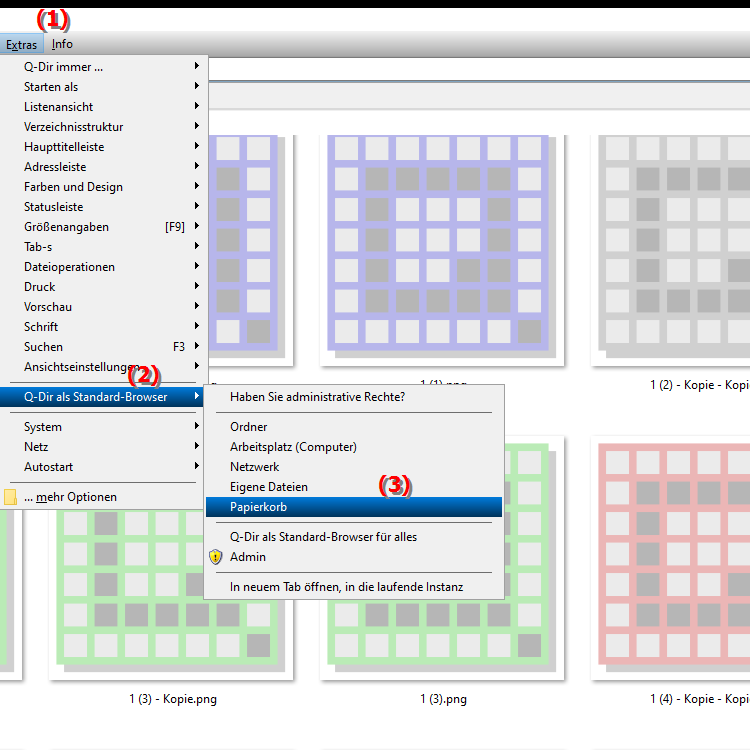The height and width of the screenshot is (750, 750).
Task: Select the Vorschau menu entry
Action: [104, 307]
